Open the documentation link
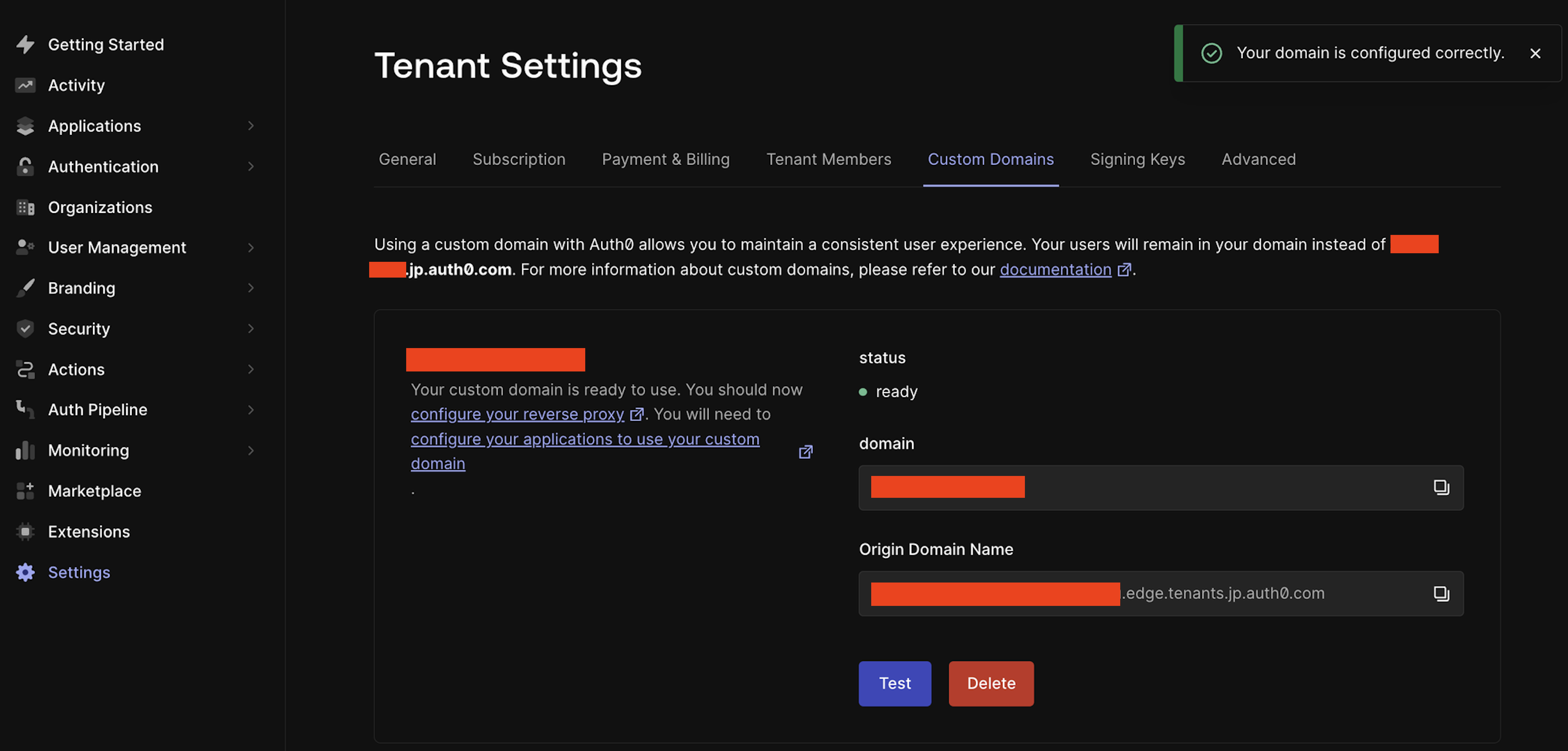Screen dimensions: 1568x751 pos(1055,269)
